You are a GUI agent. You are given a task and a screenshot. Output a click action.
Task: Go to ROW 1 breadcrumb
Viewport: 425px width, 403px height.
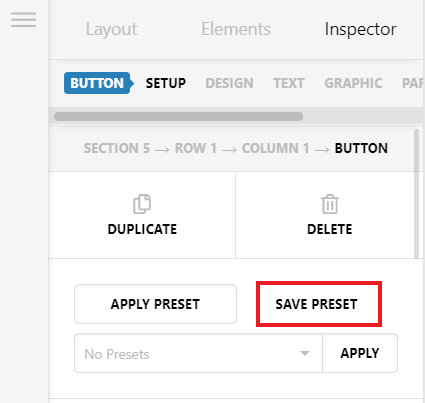tap(196, 148)
